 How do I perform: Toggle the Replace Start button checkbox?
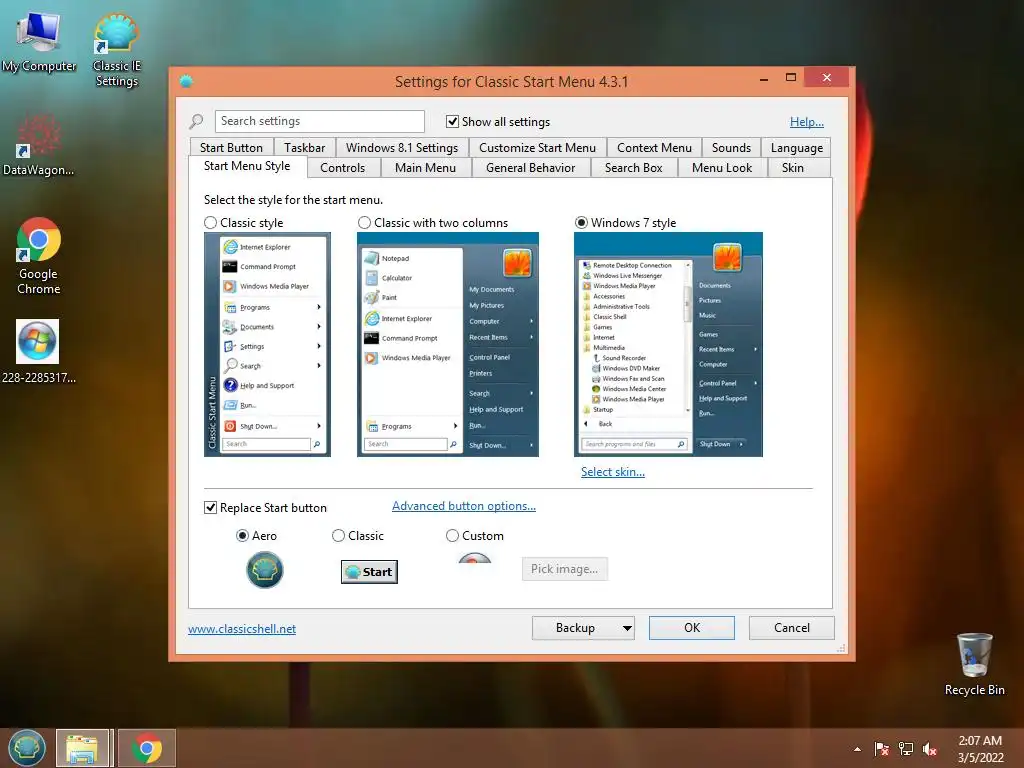coord(210,507)
